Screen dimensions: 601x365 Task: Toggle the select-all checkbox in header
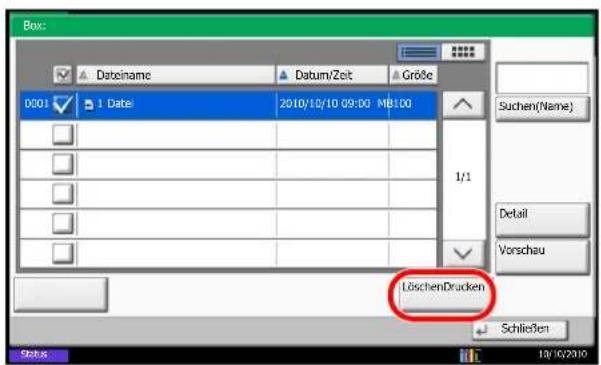coord(62,75)
